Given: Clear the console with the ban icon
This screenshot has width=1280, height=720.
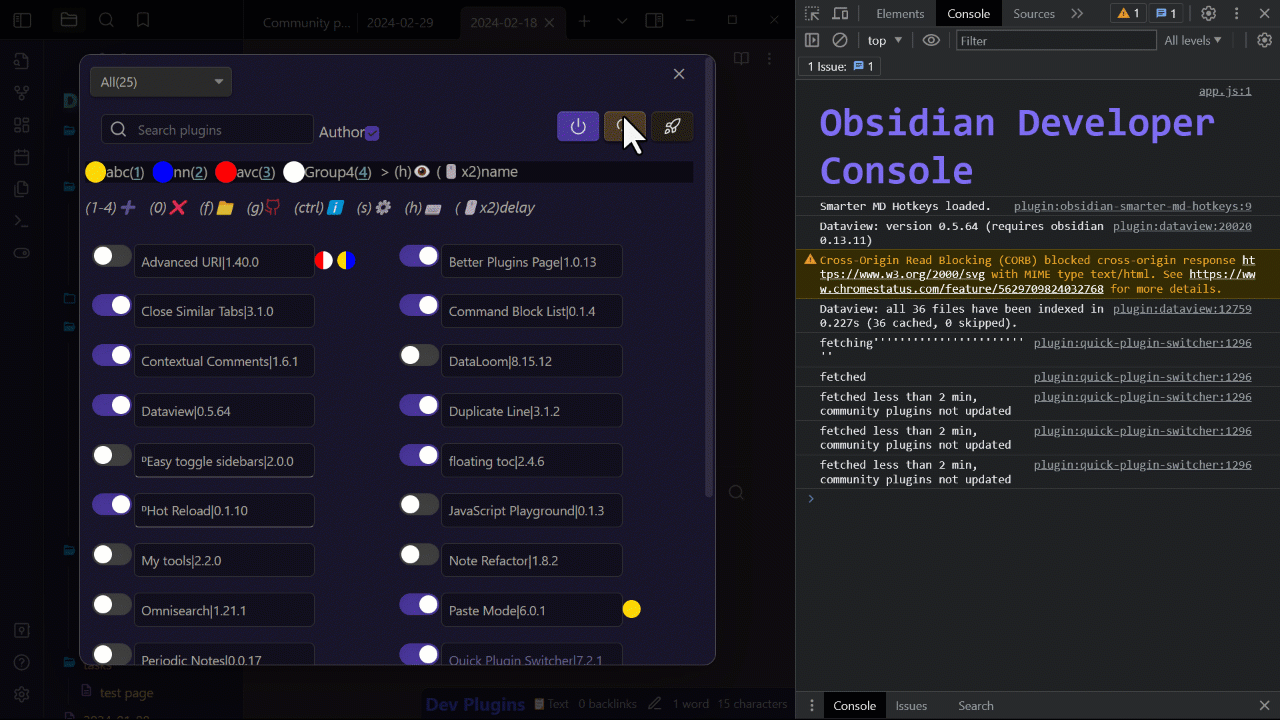Looking at the screenshot, I should click(x=840, y=40).
